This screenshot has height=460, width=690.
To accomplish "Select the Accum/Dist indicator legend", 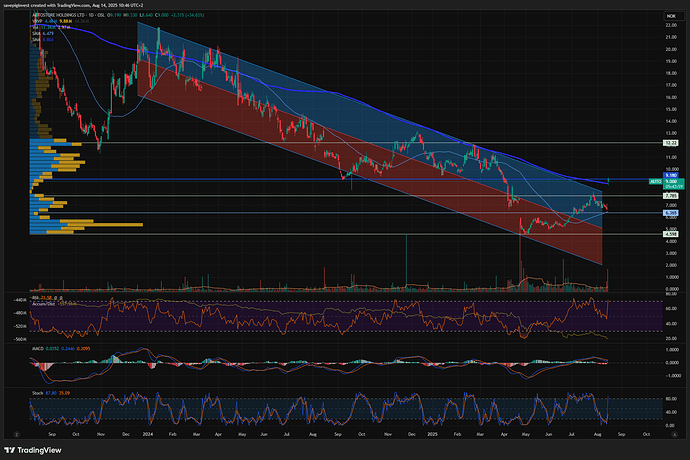I will (57, 304).
